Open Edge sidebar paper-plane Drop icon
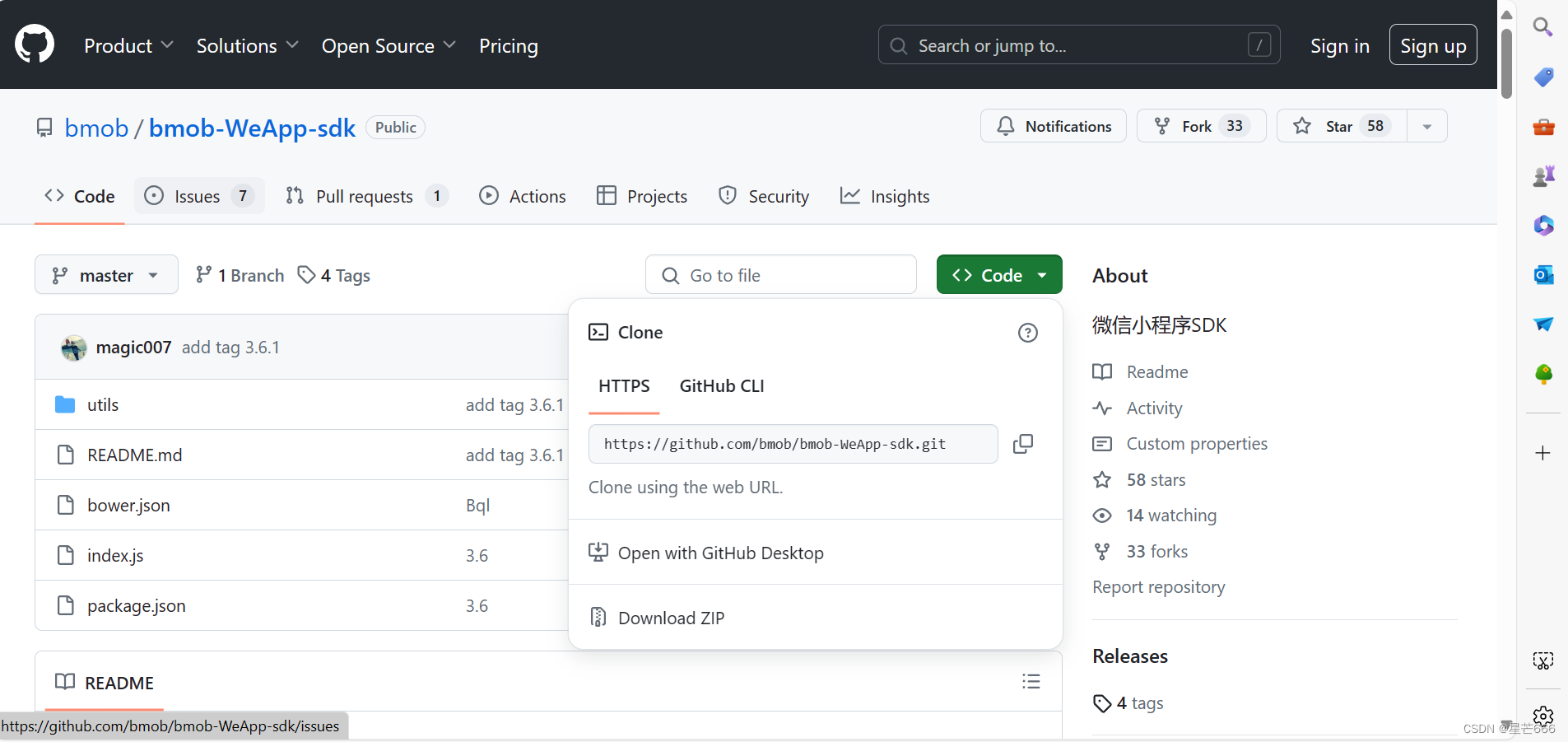1568x742 pixels. pos(1543,324)
